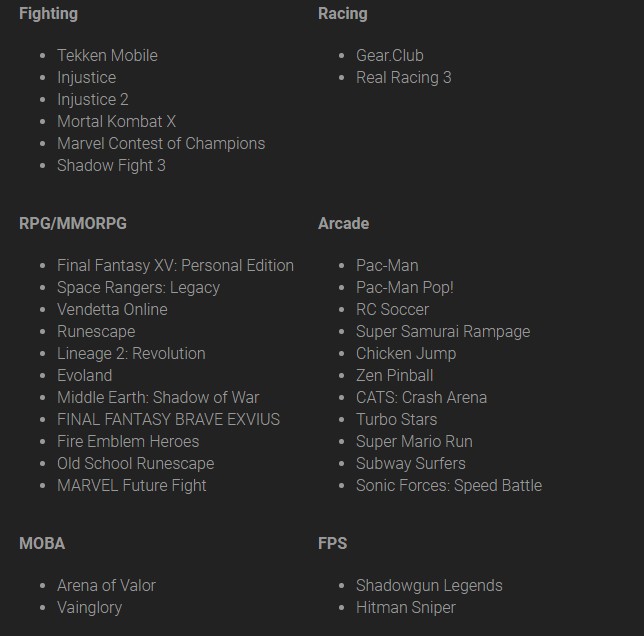Select Arena of Valor under MOBA
This screenshot has width=644, height=636.
106,585
